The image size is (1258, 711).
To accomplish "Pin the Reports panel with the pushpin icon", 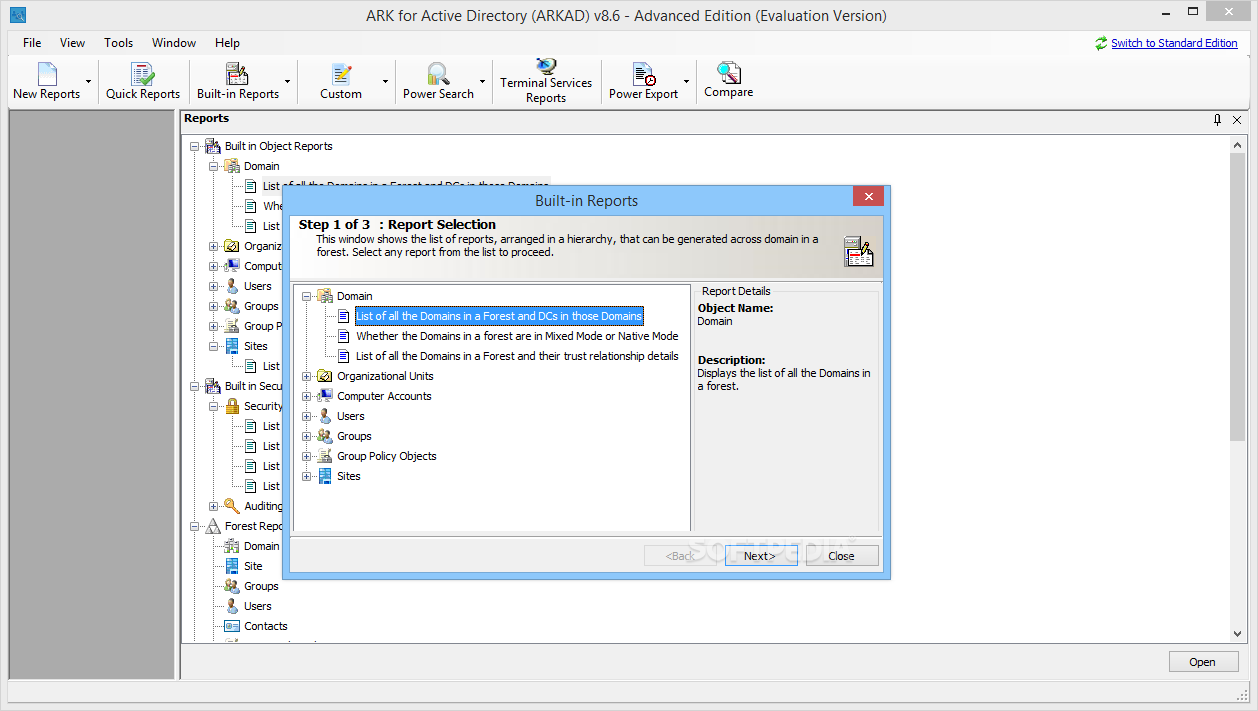I will pyautogui.click(x=1217, y=119).
